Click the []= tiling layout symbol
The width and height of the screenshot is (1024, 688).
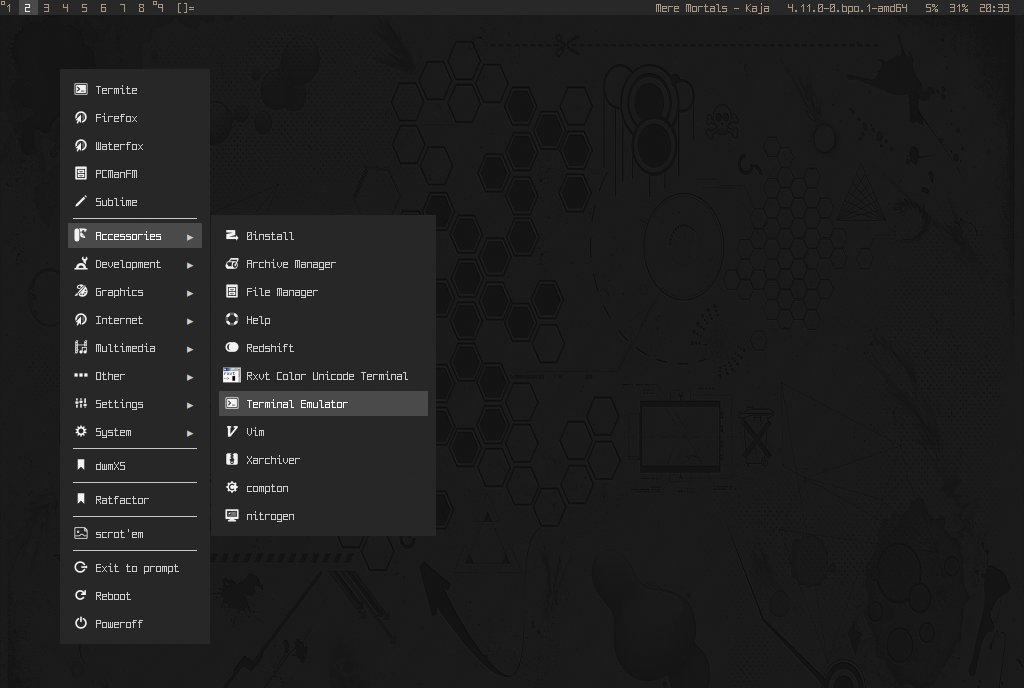click(185, 8)
